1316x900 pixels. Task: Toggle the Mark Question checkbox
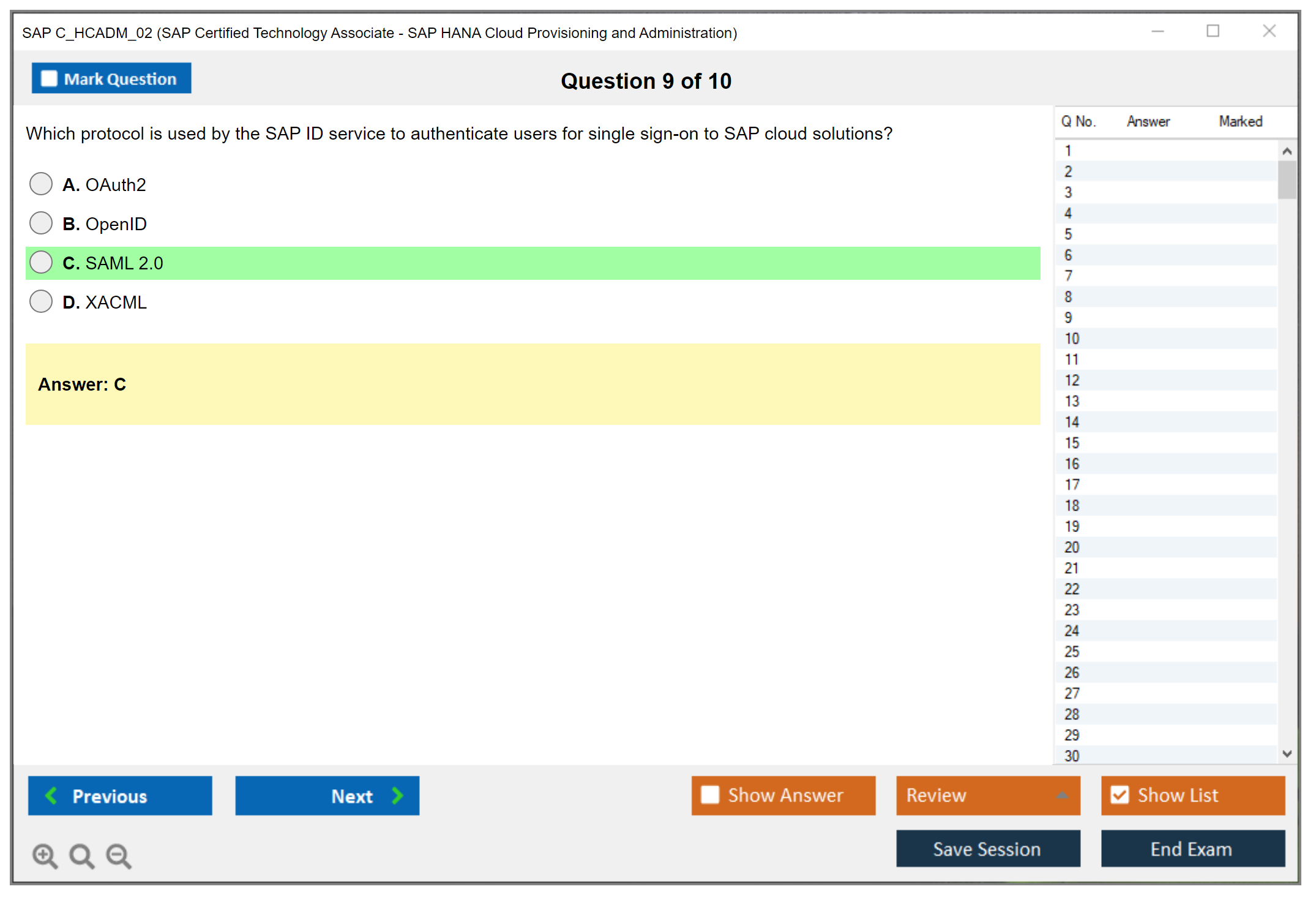click(49, 79)
